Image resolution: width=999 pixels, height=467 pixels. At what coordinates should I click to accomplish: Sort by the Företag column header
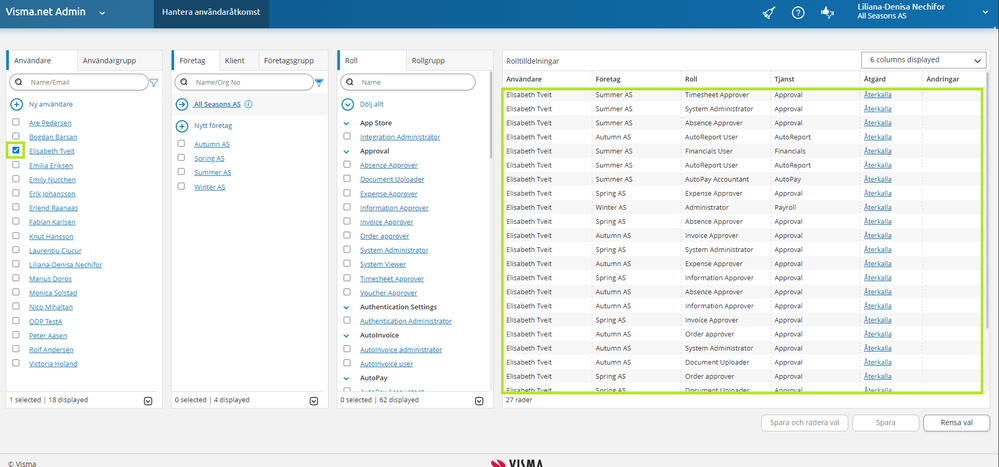point(608,79)
